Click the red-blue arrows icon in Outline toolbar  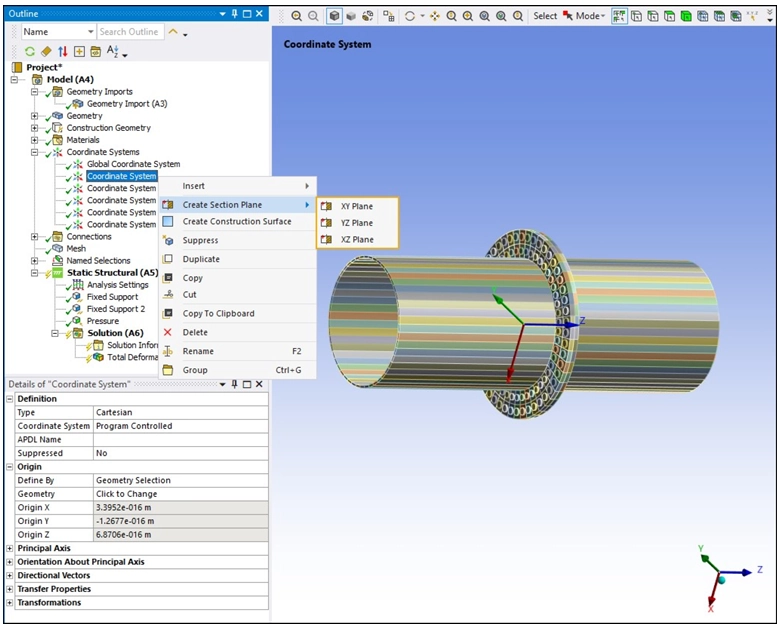click(62, 51)
